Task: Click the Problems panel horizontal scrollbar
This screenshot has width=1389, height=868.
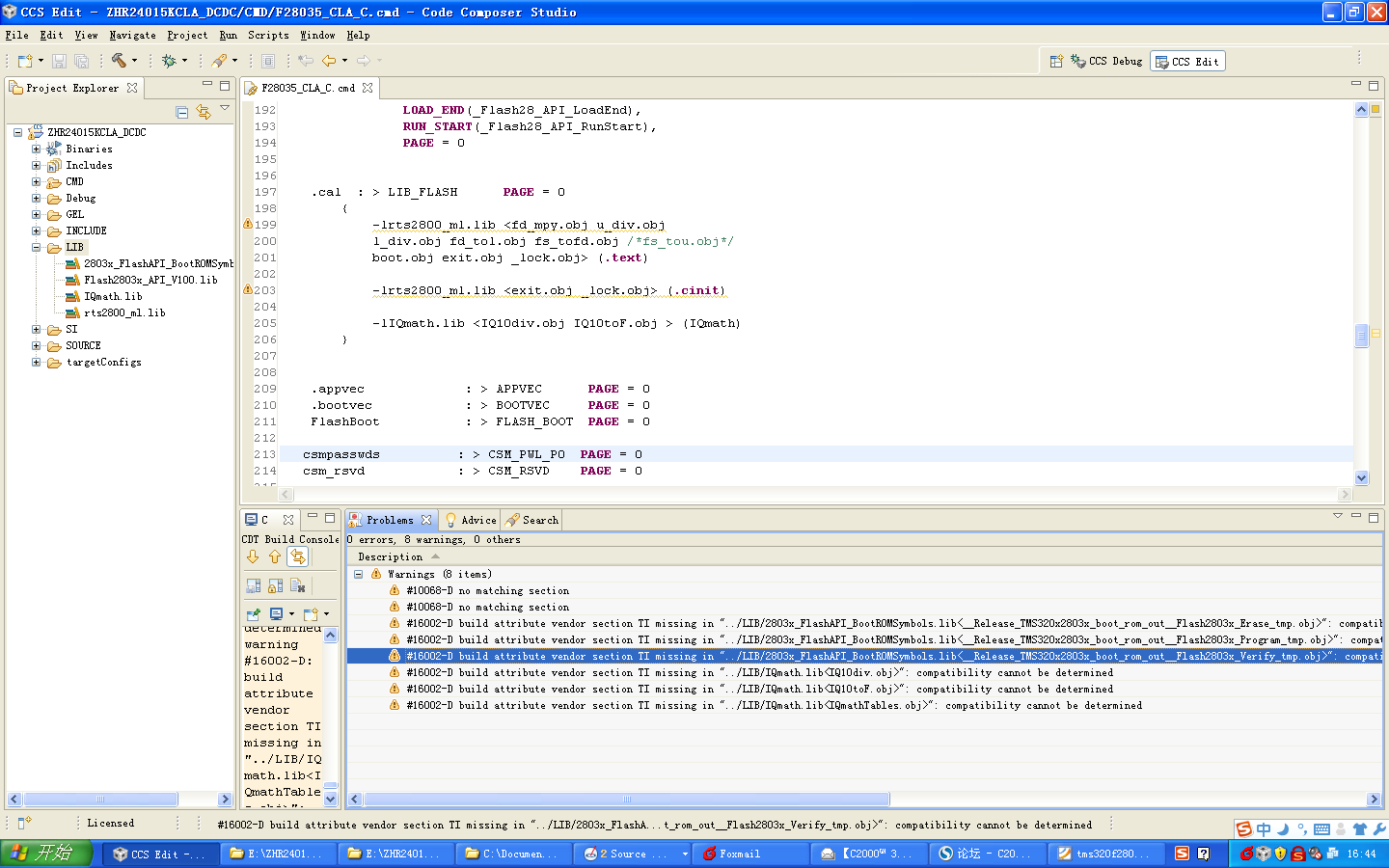Action: coord(627,799)
